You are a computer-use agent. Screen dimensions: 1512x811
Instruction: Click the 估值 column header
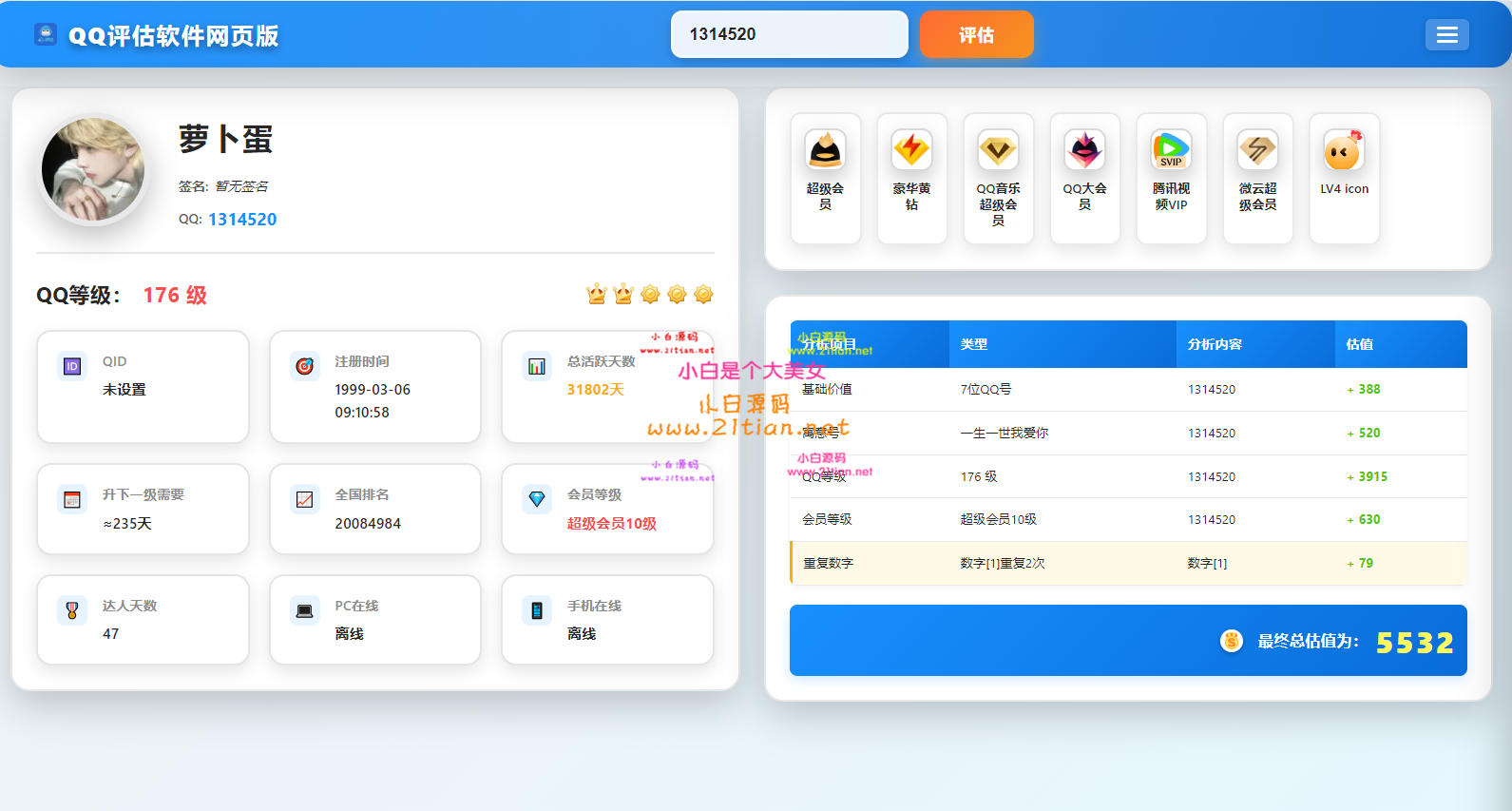coord(1359,344)
